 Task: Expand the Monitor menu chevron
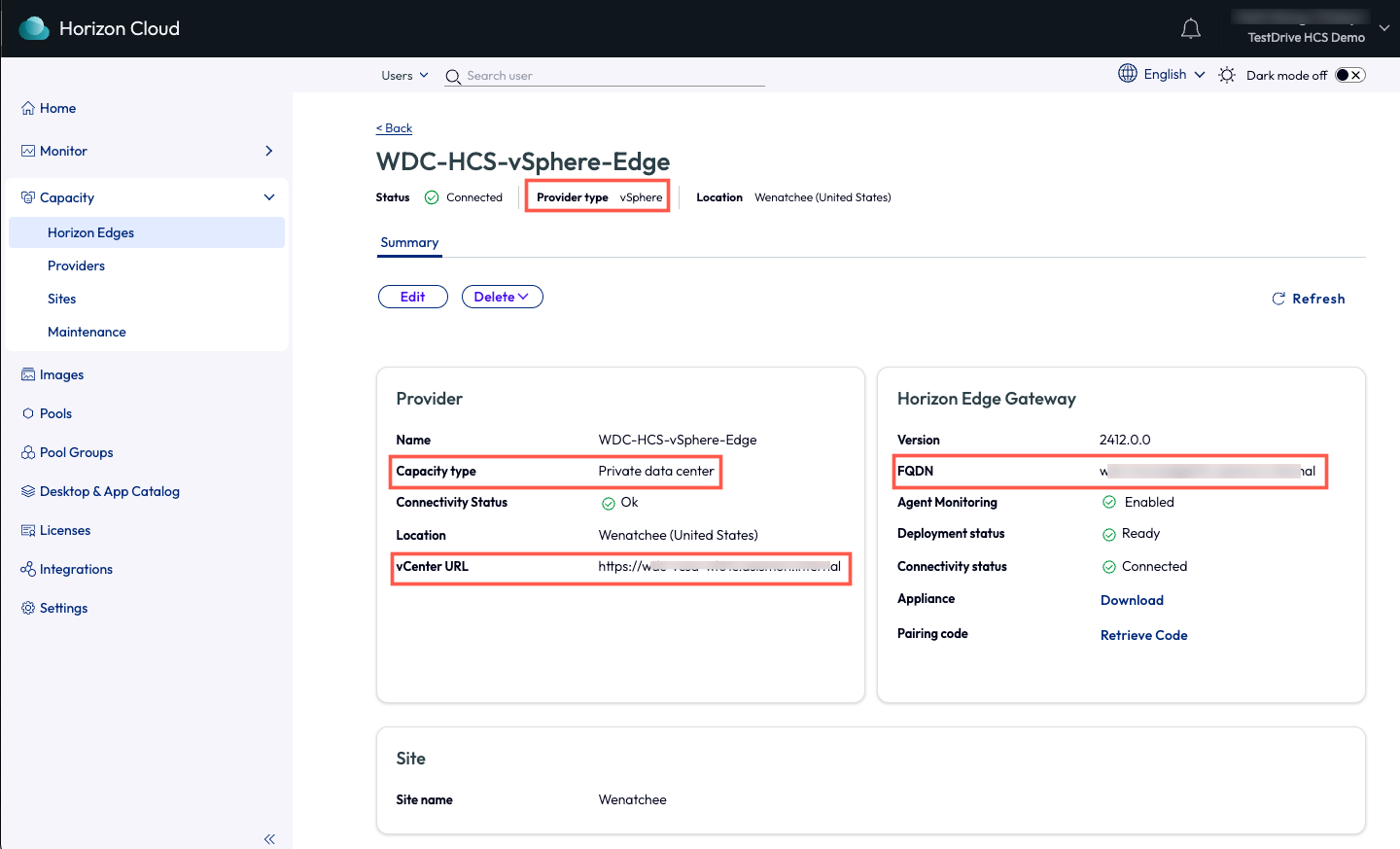tap(269, 151)
